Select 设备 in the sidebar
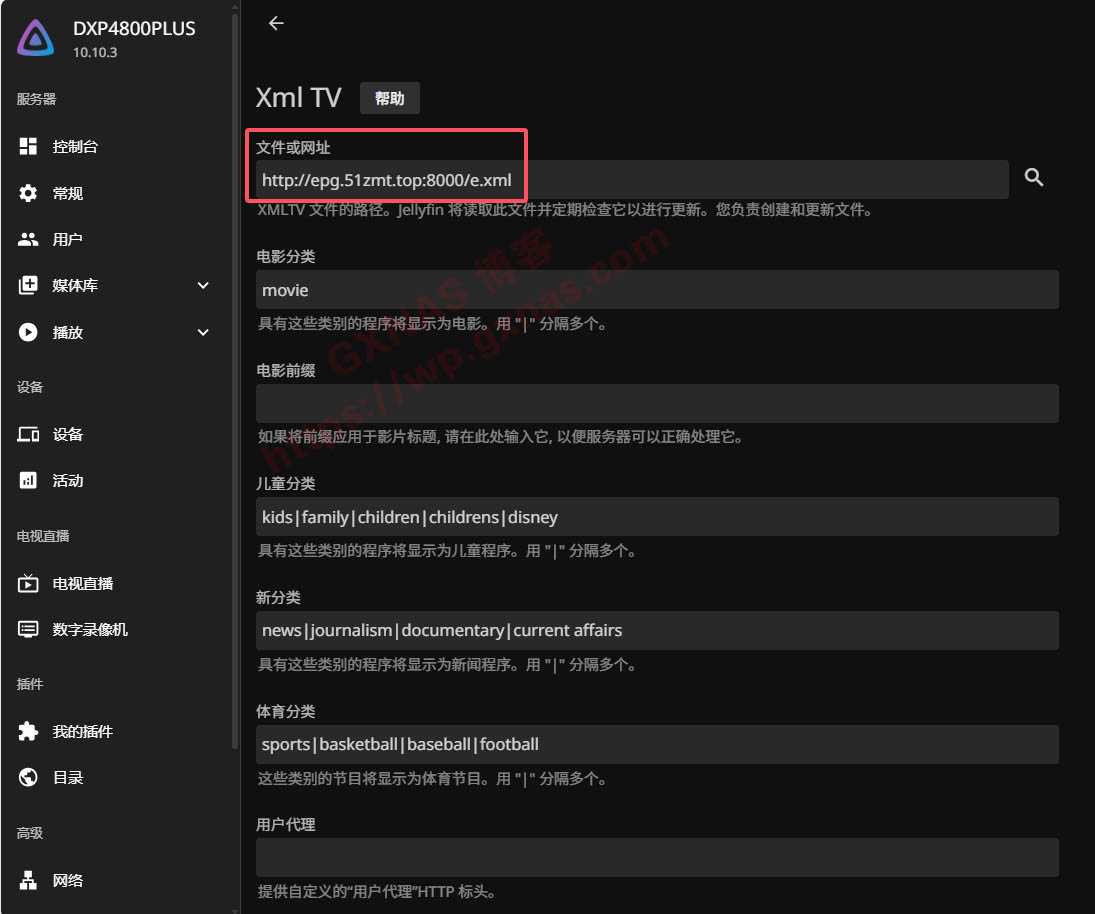This screenshot has height=914, width=1095. [68, 435]
